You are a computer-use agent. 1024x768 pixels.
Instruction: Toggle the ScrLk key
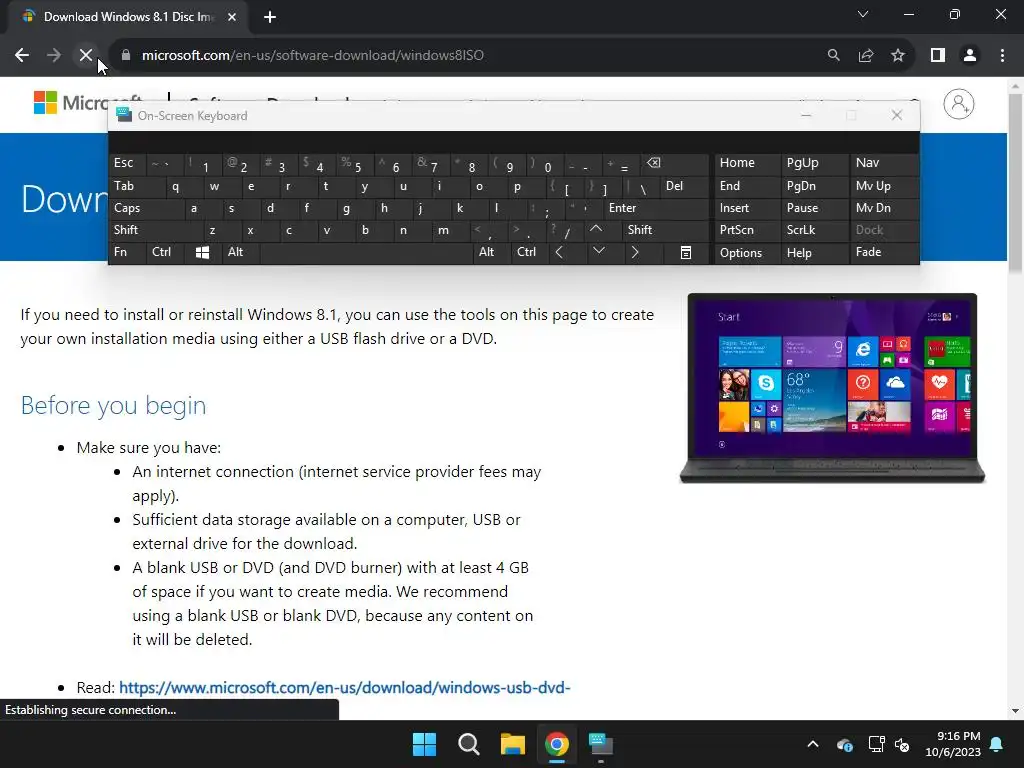[814, 230]
